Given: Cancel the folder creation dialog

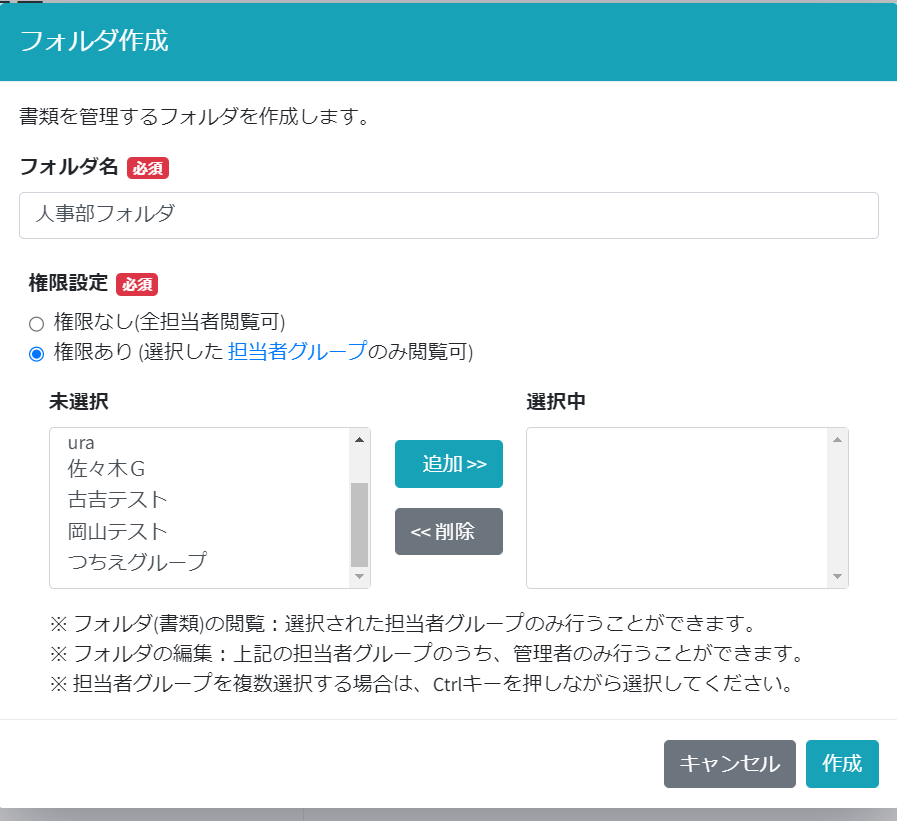Looking at the screenshot, I should [x=729, y=764].
